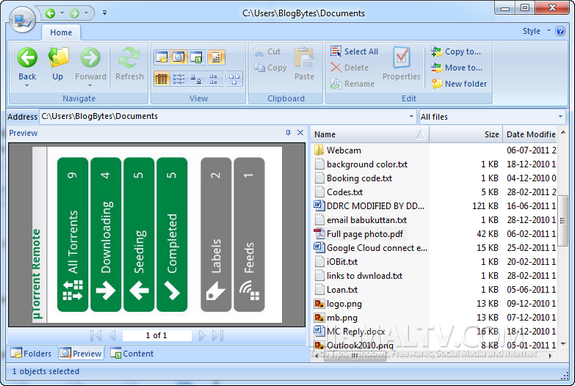Image resolution: width=575 pixels, height=386 pixels.
Task: Click file list scroll up arrow
Action: [563, 133]
